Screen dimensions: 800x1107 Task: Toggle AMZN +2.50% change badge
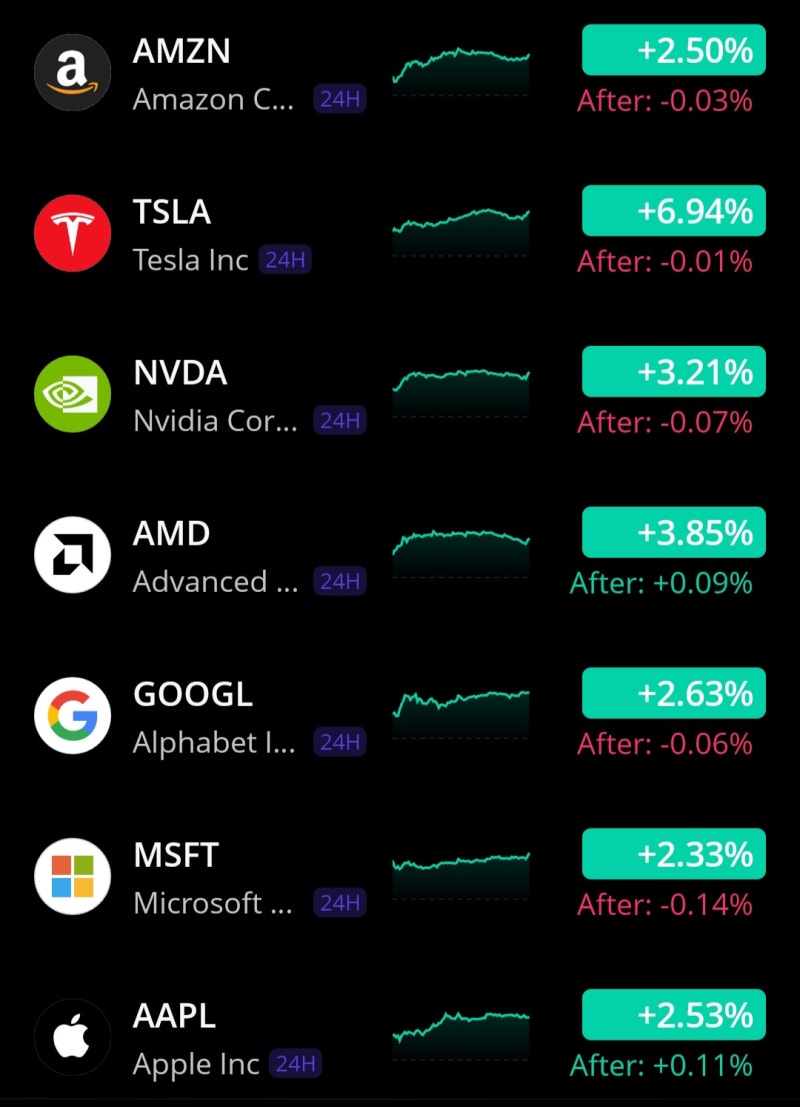pyautogui.click(x=673, y=51)
